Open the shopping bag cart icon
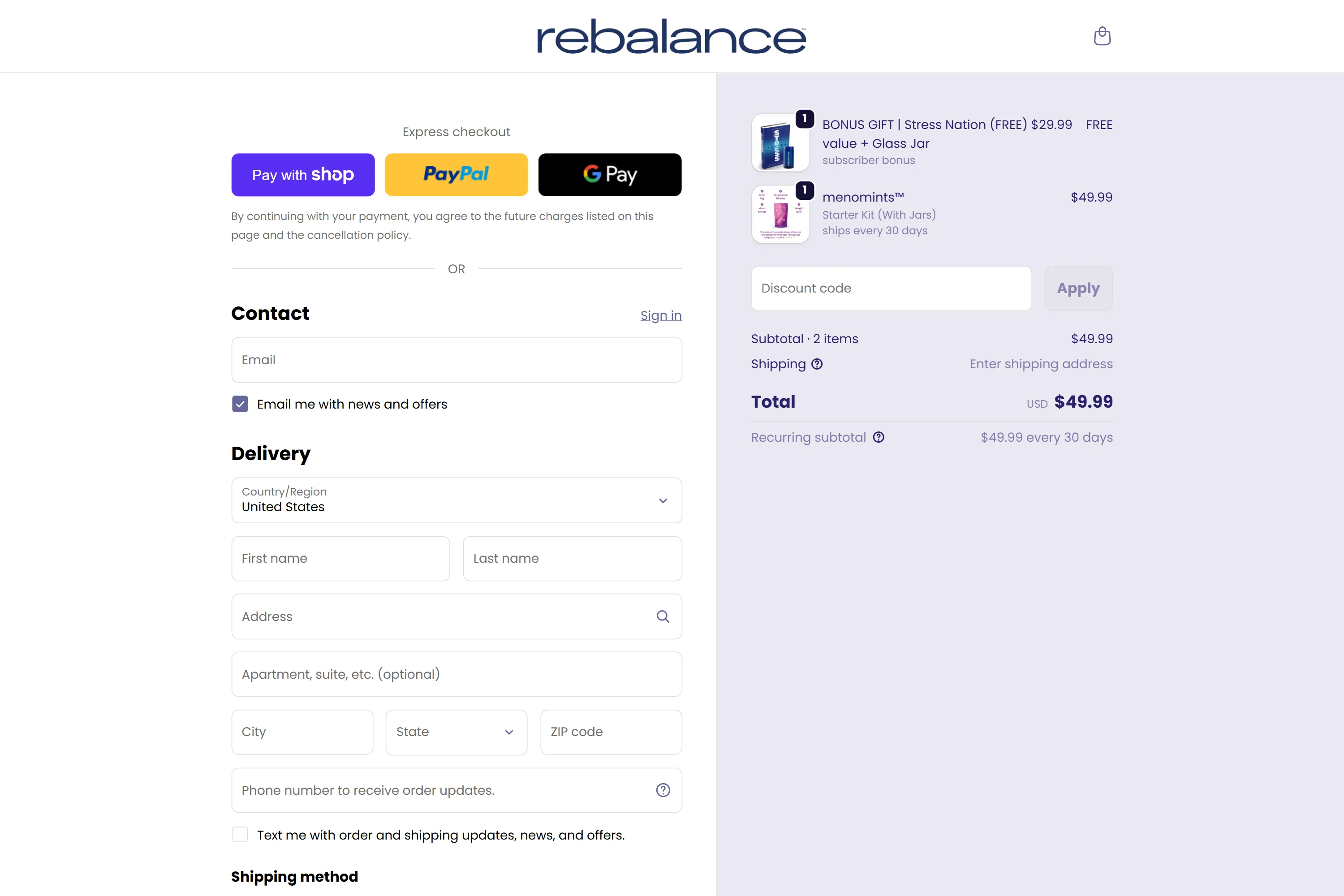1344x896 pixels. (x=1102, y=36)
